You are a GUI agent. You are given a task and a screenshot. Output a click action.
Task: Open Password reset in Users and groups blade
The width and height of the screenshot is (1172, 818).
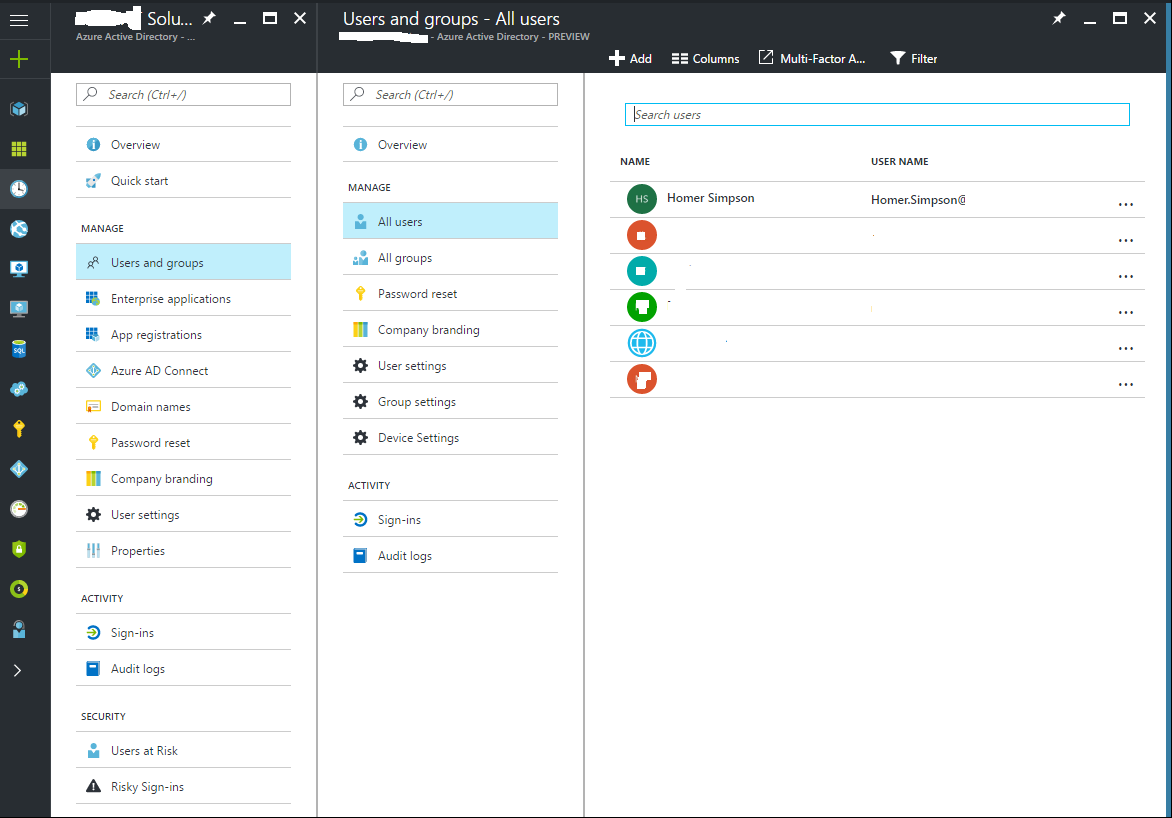(450, 293)
